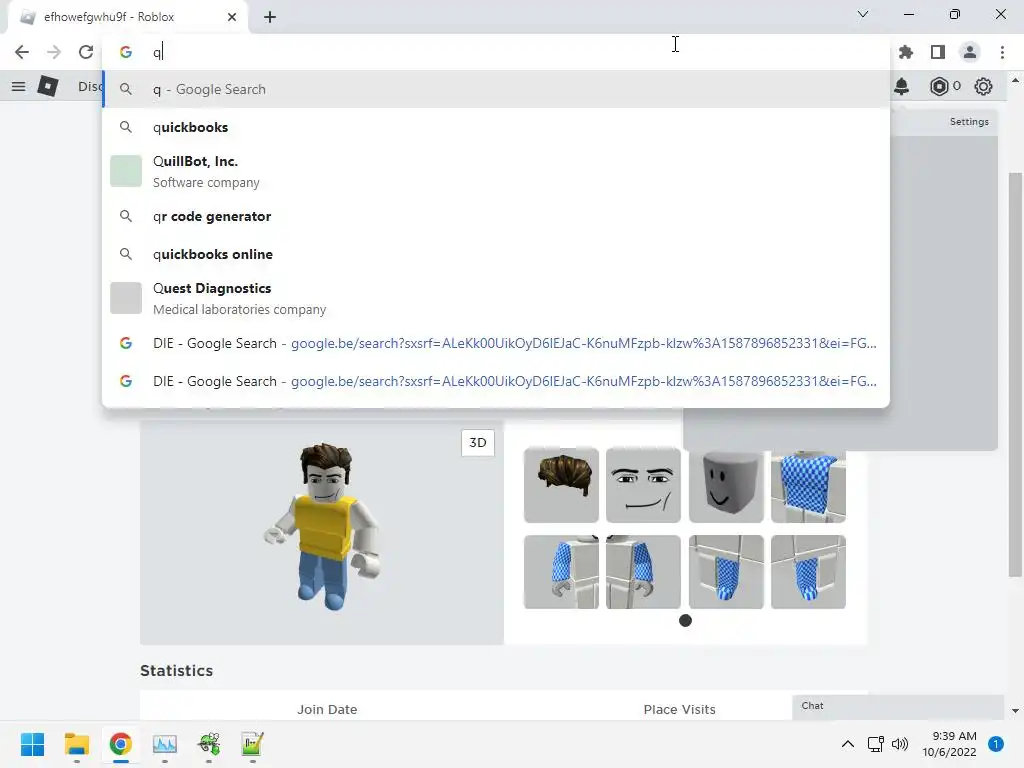Open the Roblox settings gear

tap(984, 86)
